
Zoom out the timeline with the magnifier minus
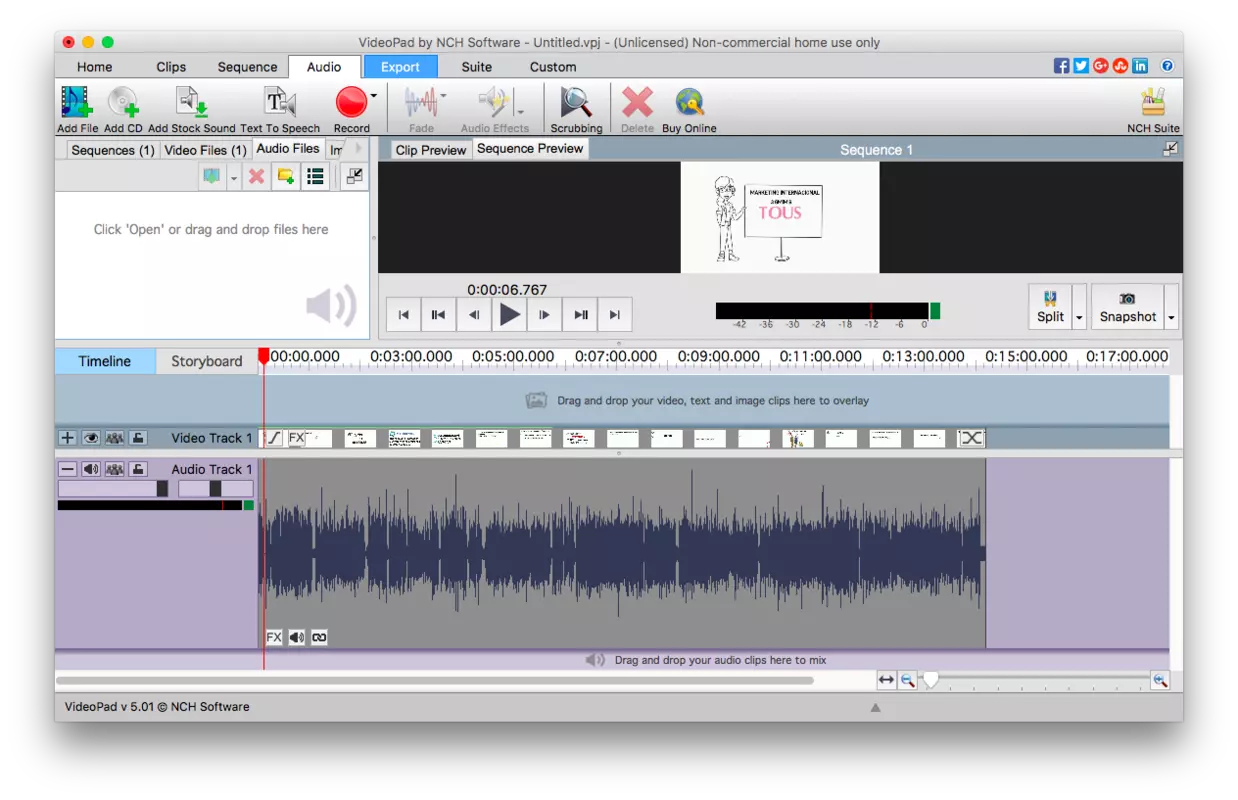point(907,680)
